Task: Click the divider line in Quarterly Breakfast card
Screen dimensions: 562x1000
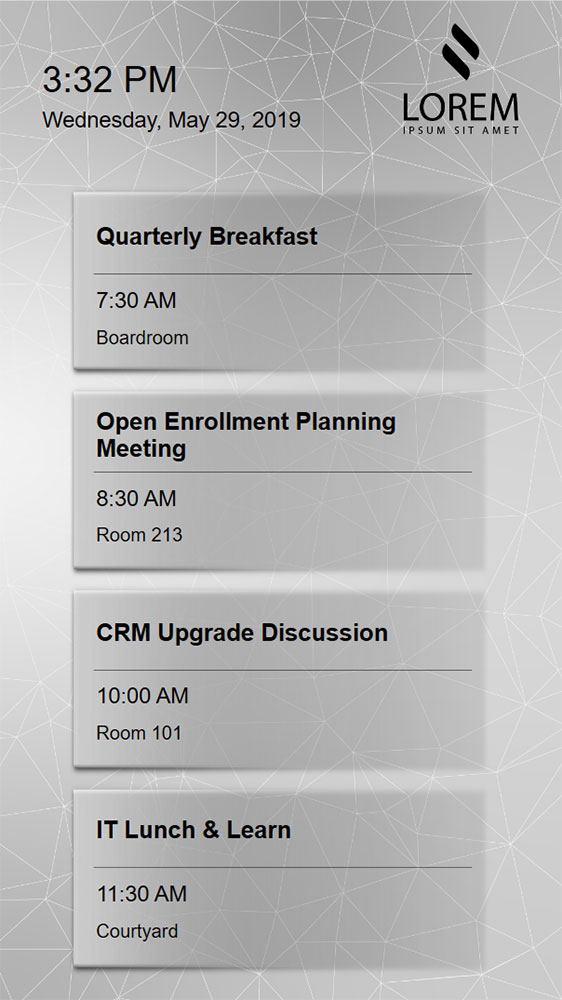Action: (x=283, y=274)
